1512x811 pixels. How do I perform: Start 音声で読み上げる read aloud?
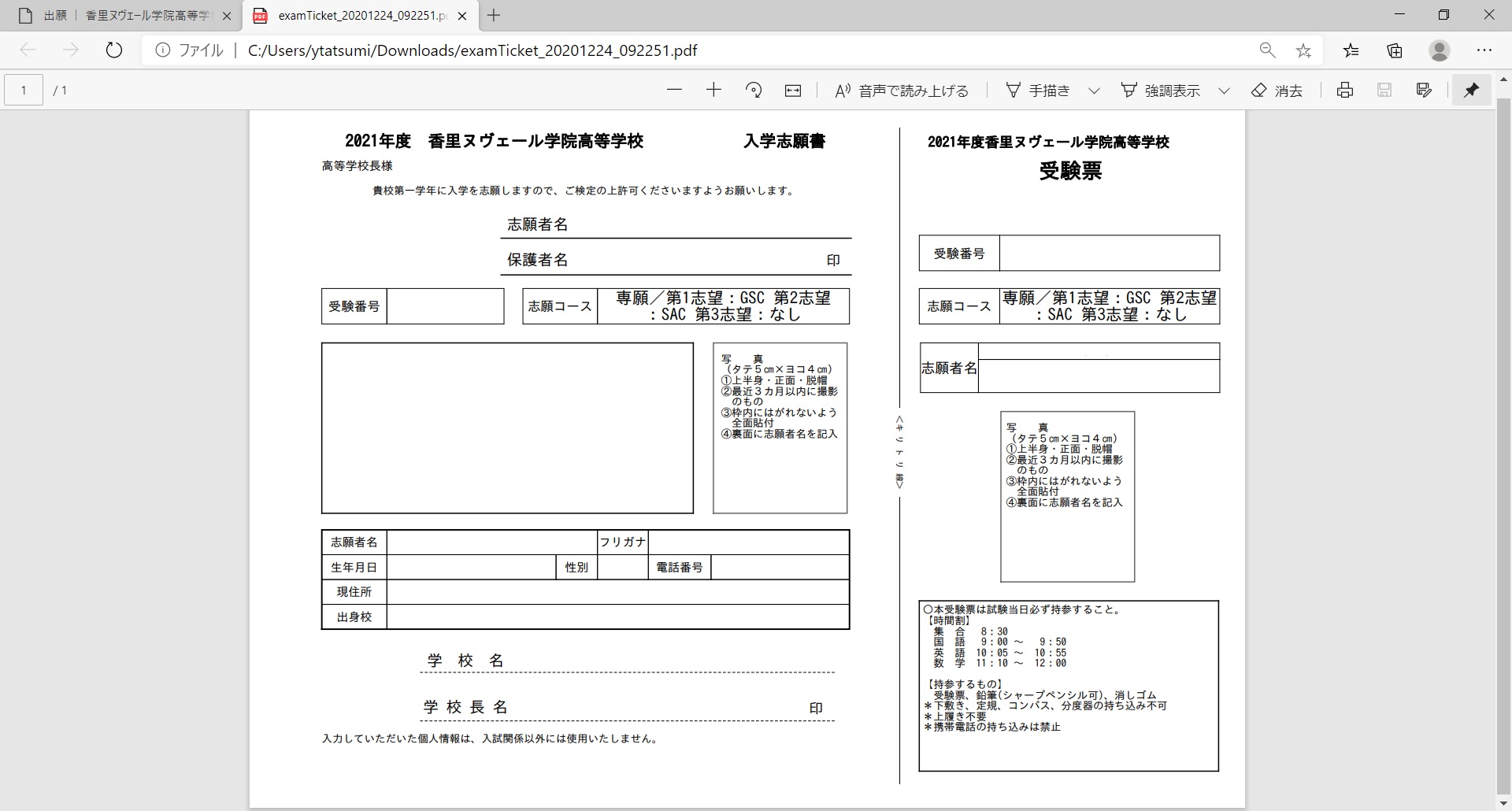[902, 91]
